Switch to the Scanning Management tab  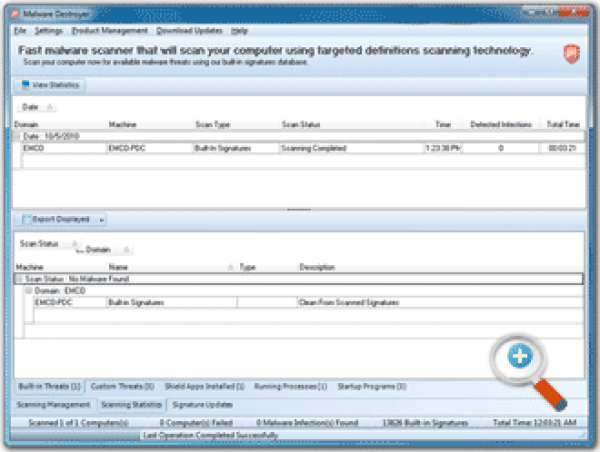[53, 405]
